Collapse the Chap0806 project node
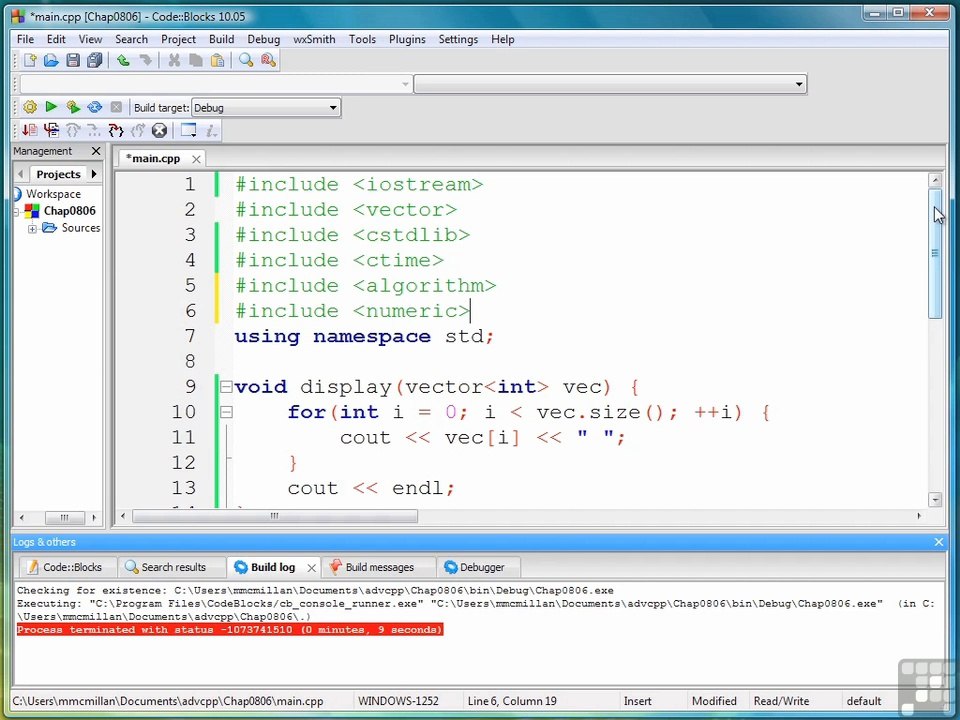This screenshot has width=960, height=720. click(17, 212)
